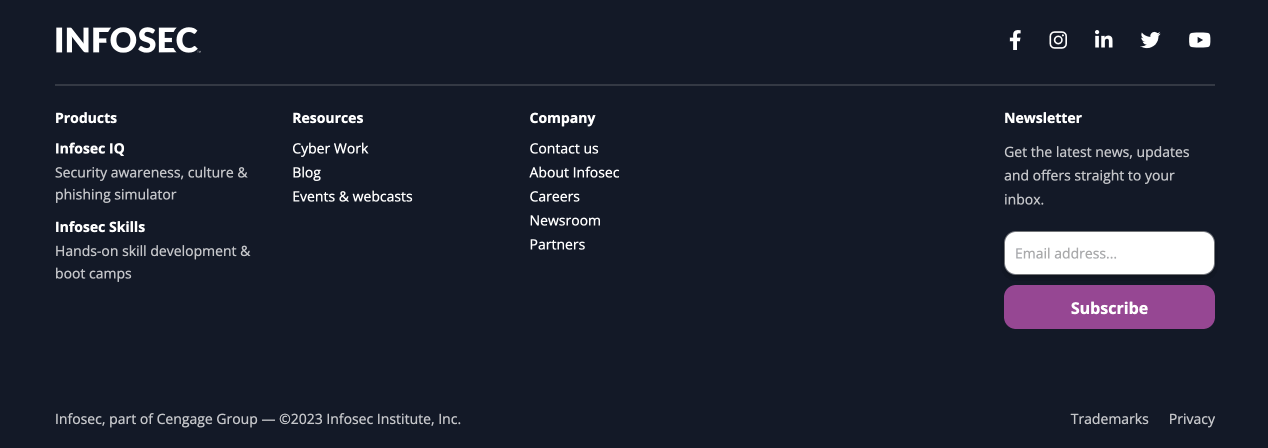Screen dimensions: 1268x448
Task: Go to Cyber Work resources
Action: (x=330, y=148)
